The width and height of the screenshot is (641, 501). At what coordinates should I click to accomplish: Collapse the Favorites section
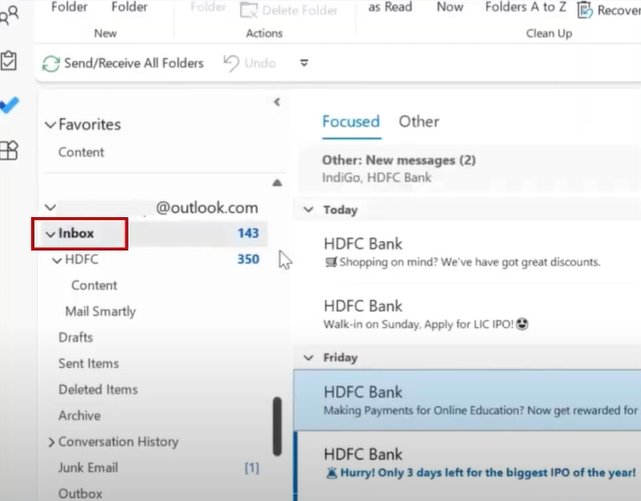pos(50,125)
